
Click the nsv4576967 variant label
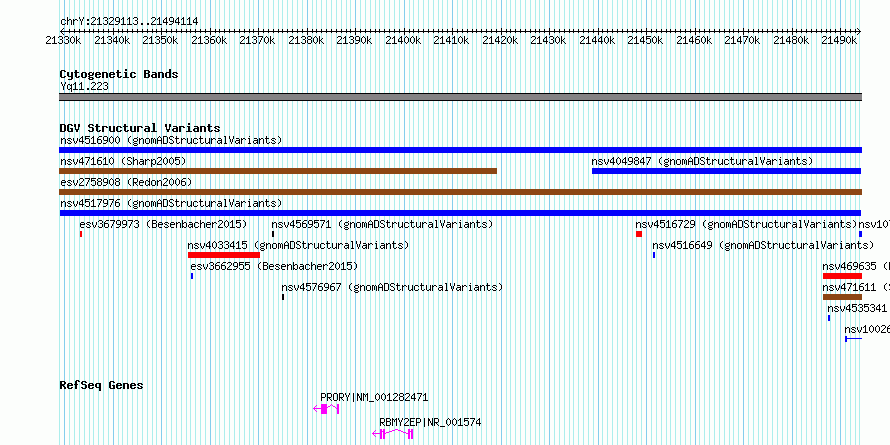pos(392,287)
